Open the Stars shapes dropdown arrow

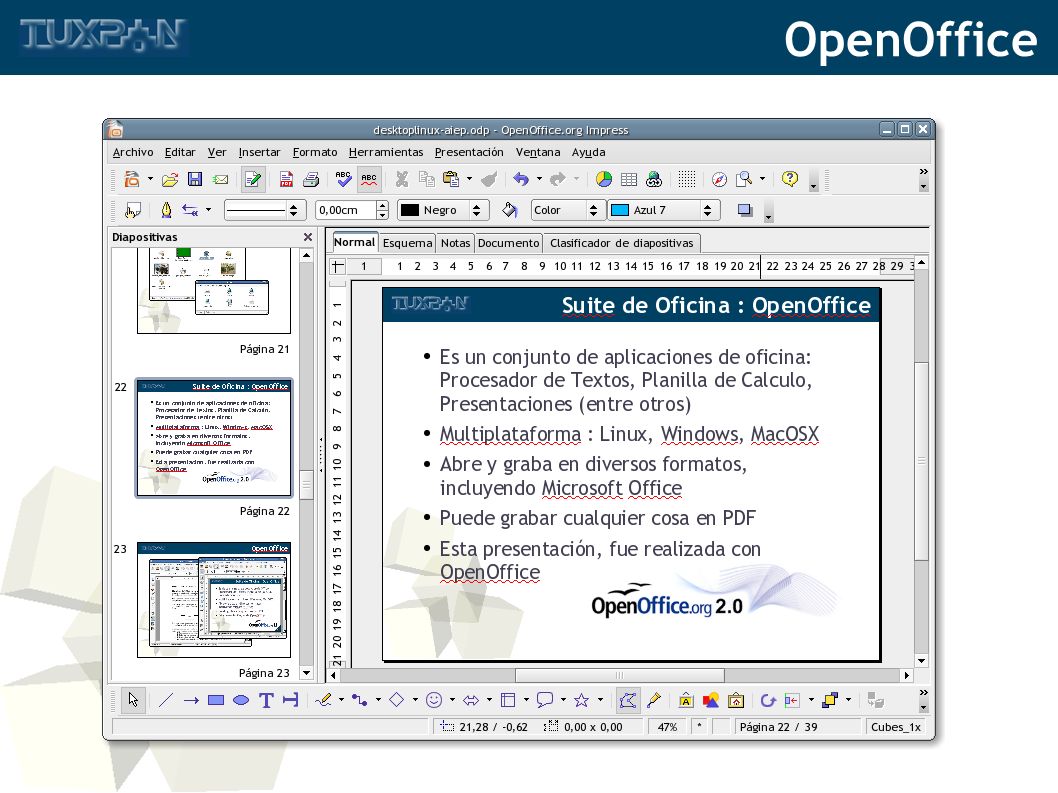(601, 700)
